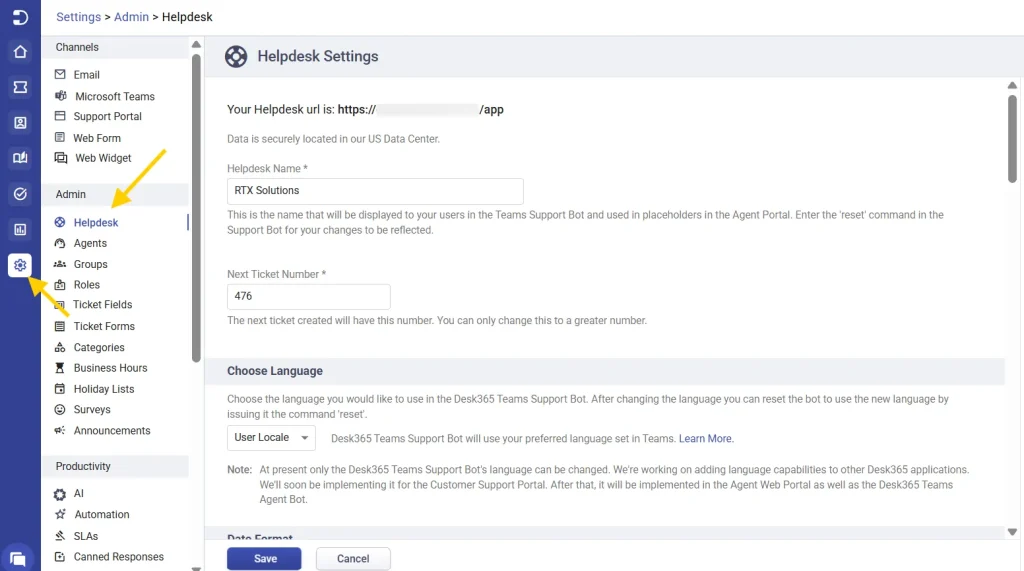Screen dimensions: 1024x571
Task: Click the circled checkmark icon in left rail
Action: (x=20, y=194)
